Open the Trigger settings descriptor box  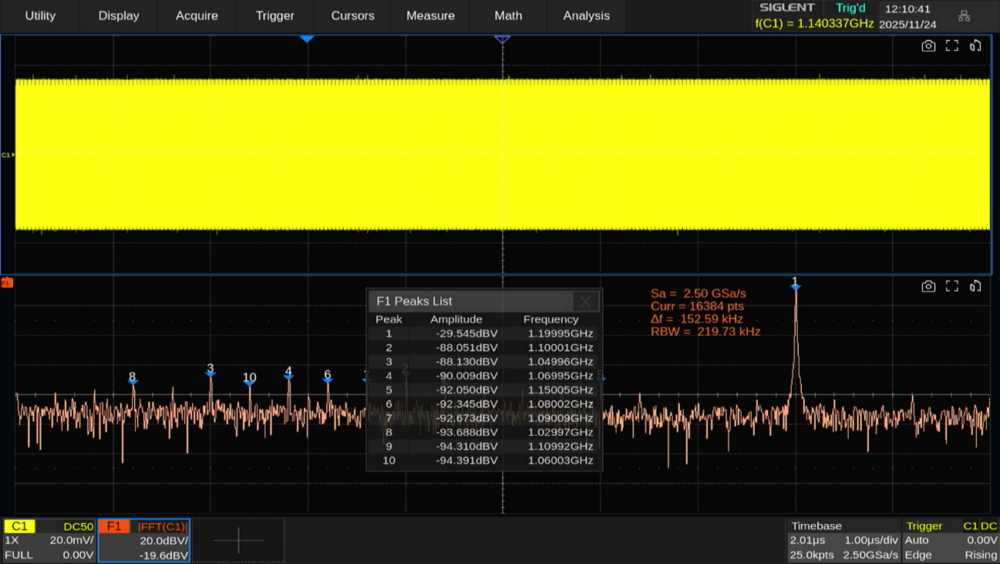(950, 540)
